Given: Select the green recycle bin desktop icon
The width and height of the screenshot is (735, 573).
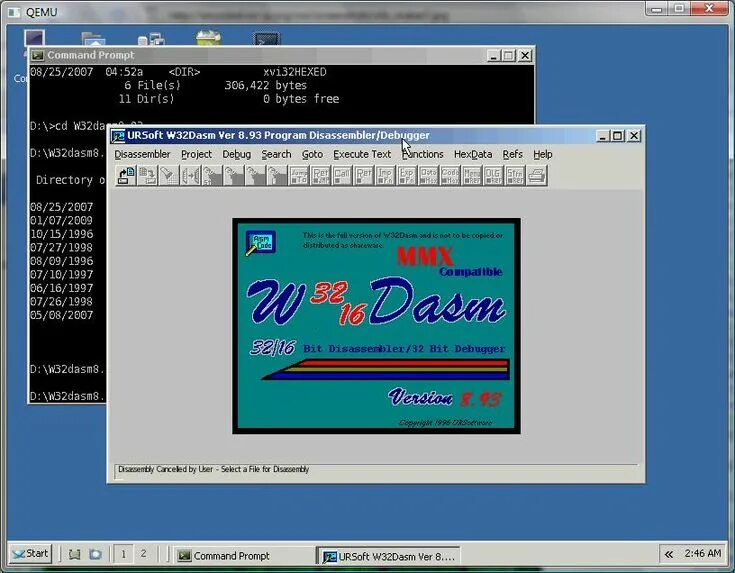Looking at the screenshot, I should click(x=209, y=38).
